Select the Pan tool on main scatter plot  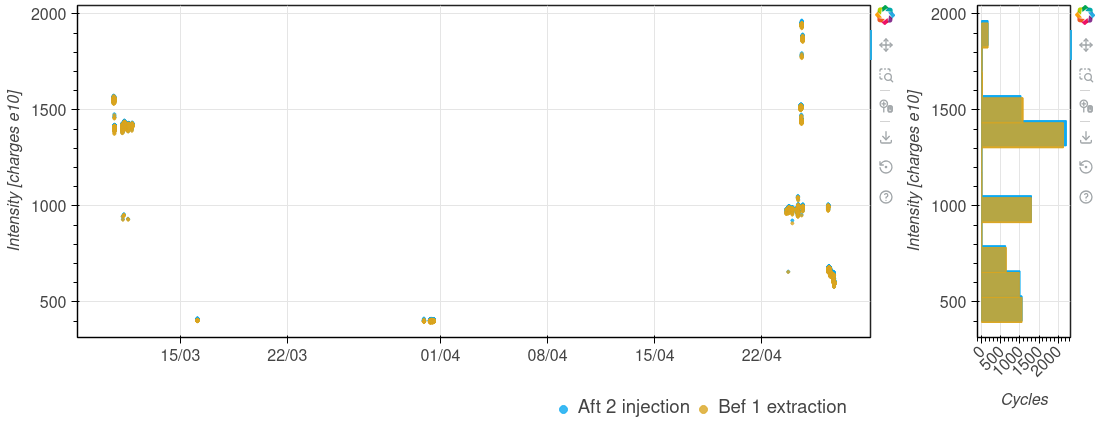(886, 45)
